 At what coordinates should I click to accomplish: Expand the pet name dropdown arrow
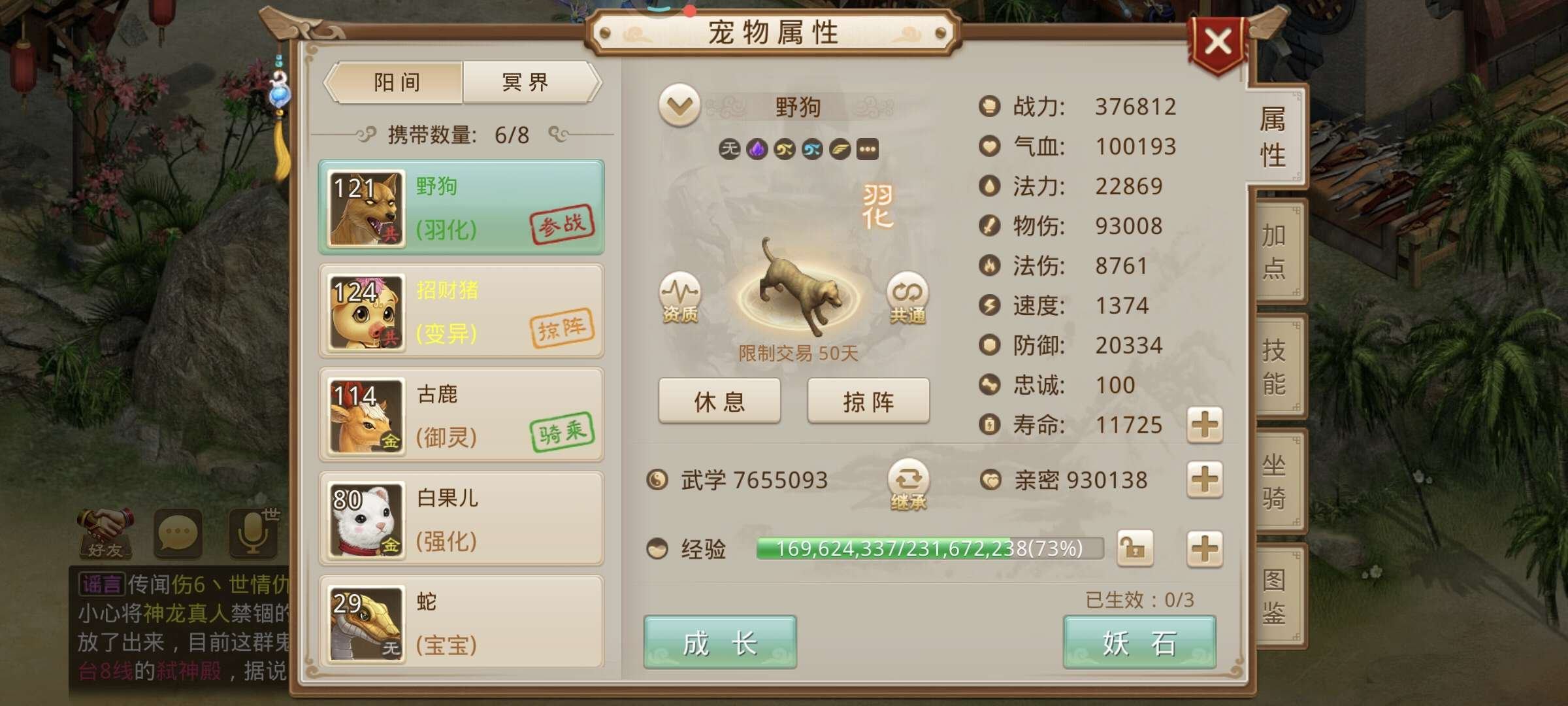tap(679, 105)
